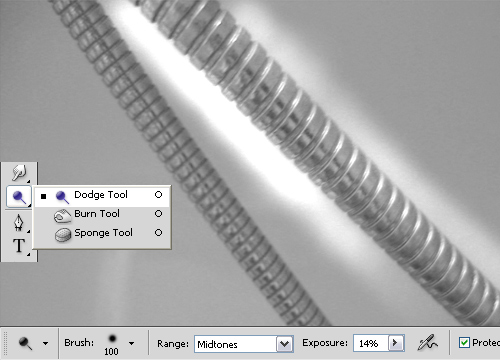Click the active Dodge tool toolbox button
Image resolution: width=500 pixels, height=360 pixels.
[x=19, y=197]
